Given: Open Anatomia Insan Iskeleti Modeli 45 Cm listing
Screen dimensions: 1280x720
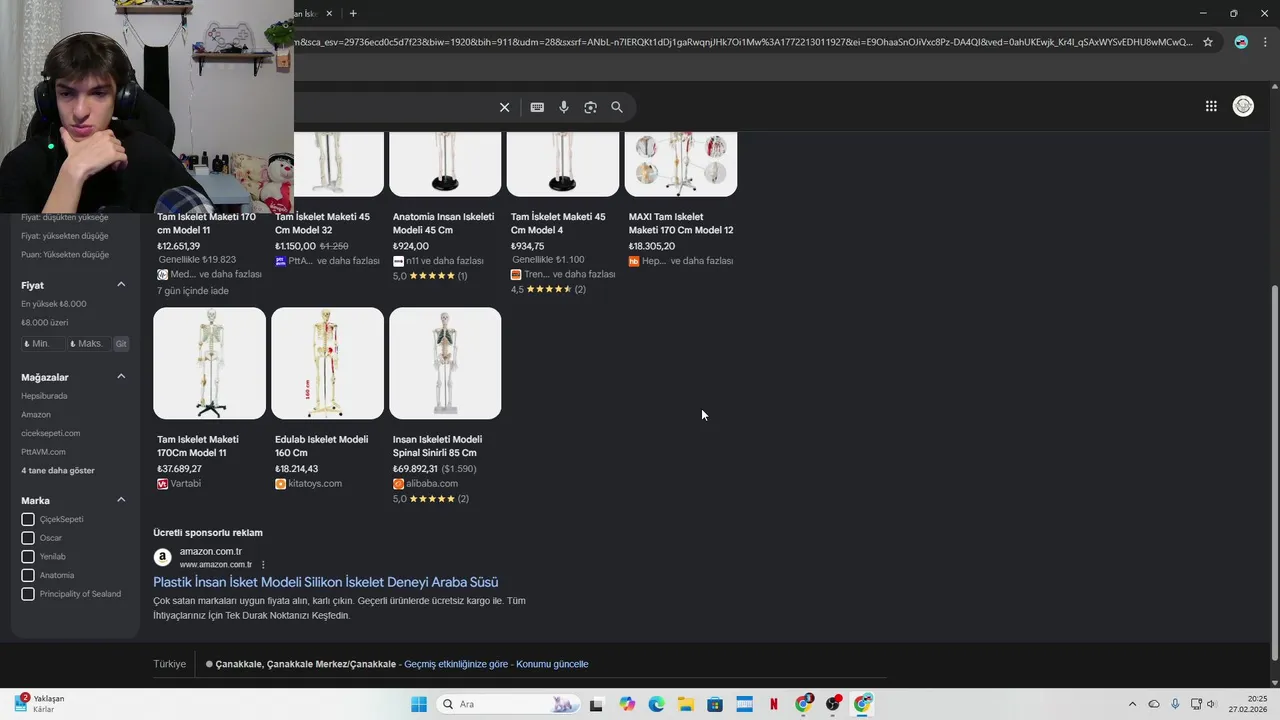Looking at the screenshot, I should tap(443, 223).
